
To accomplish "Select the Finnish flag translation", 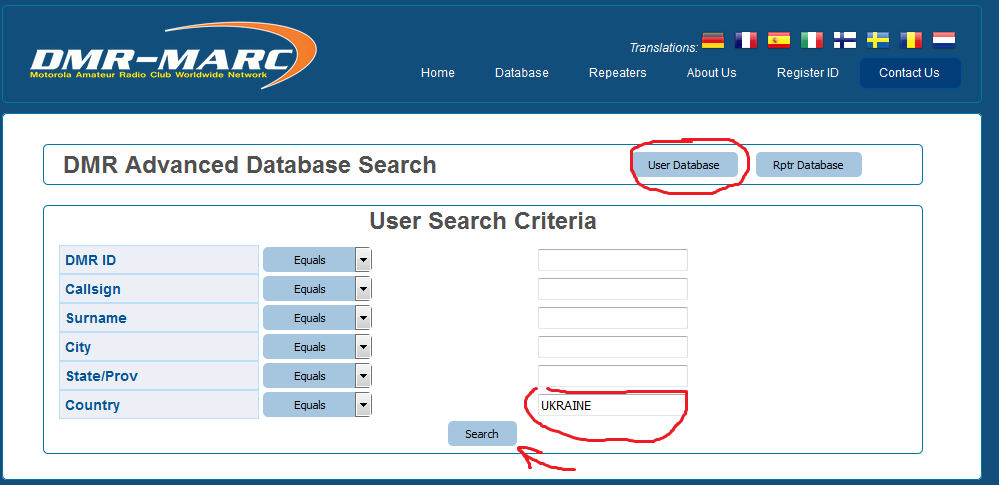I will click(845, 41).
